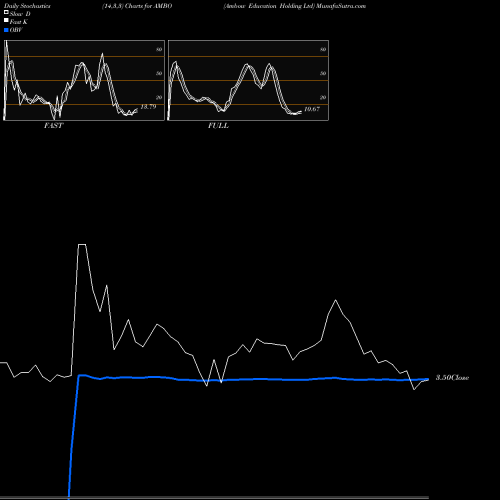The width and height of the screenshot is (500, 500).
Task: Click the 10.67 value in FULL chart
Action: [312, 109]
